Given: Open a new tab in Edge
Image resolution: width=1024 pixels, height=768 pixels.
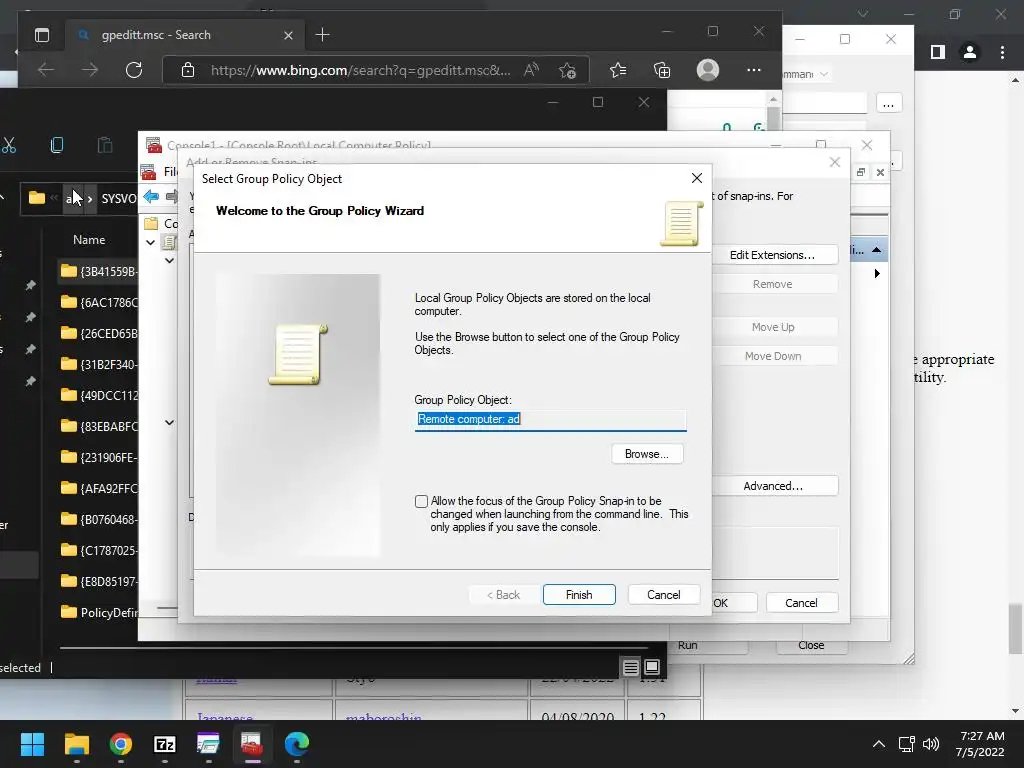Looking at the screenshot, I should click(323, 35).
